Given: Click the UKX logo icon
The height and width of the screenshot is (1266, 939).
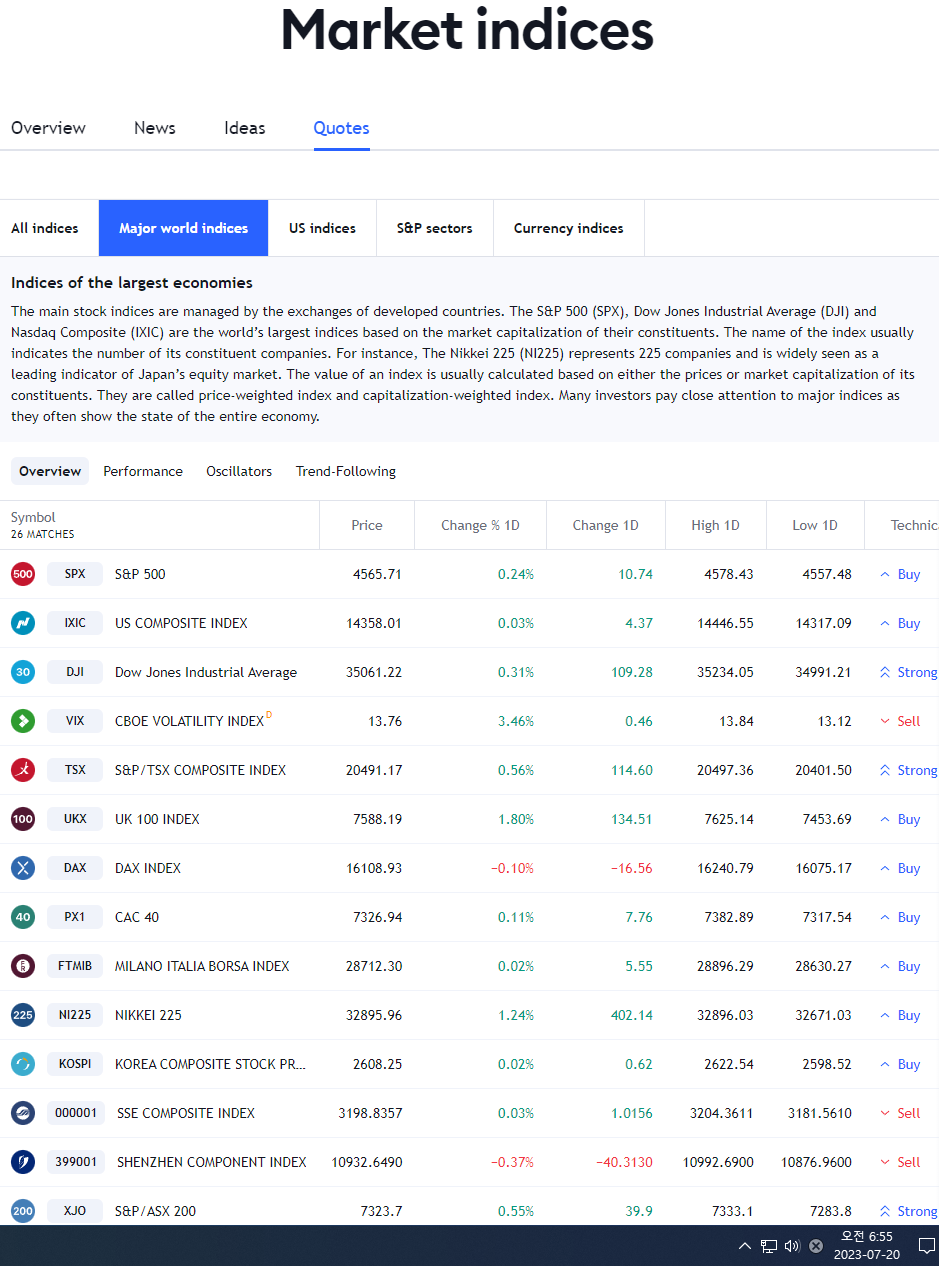Looking at the screenshot, I should tap(23, 819).
